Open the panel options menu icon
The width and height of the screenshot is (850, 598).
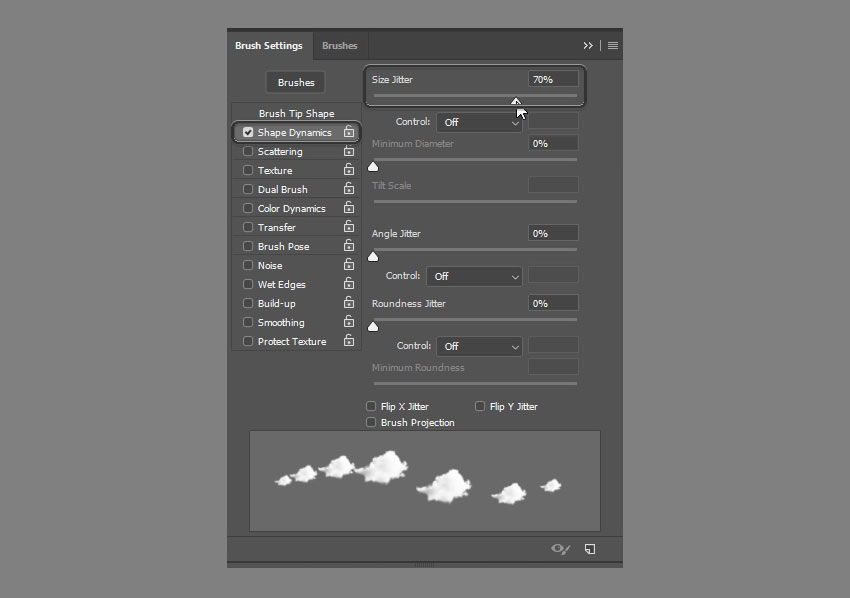pyautogui.click(x=613, y=46)
